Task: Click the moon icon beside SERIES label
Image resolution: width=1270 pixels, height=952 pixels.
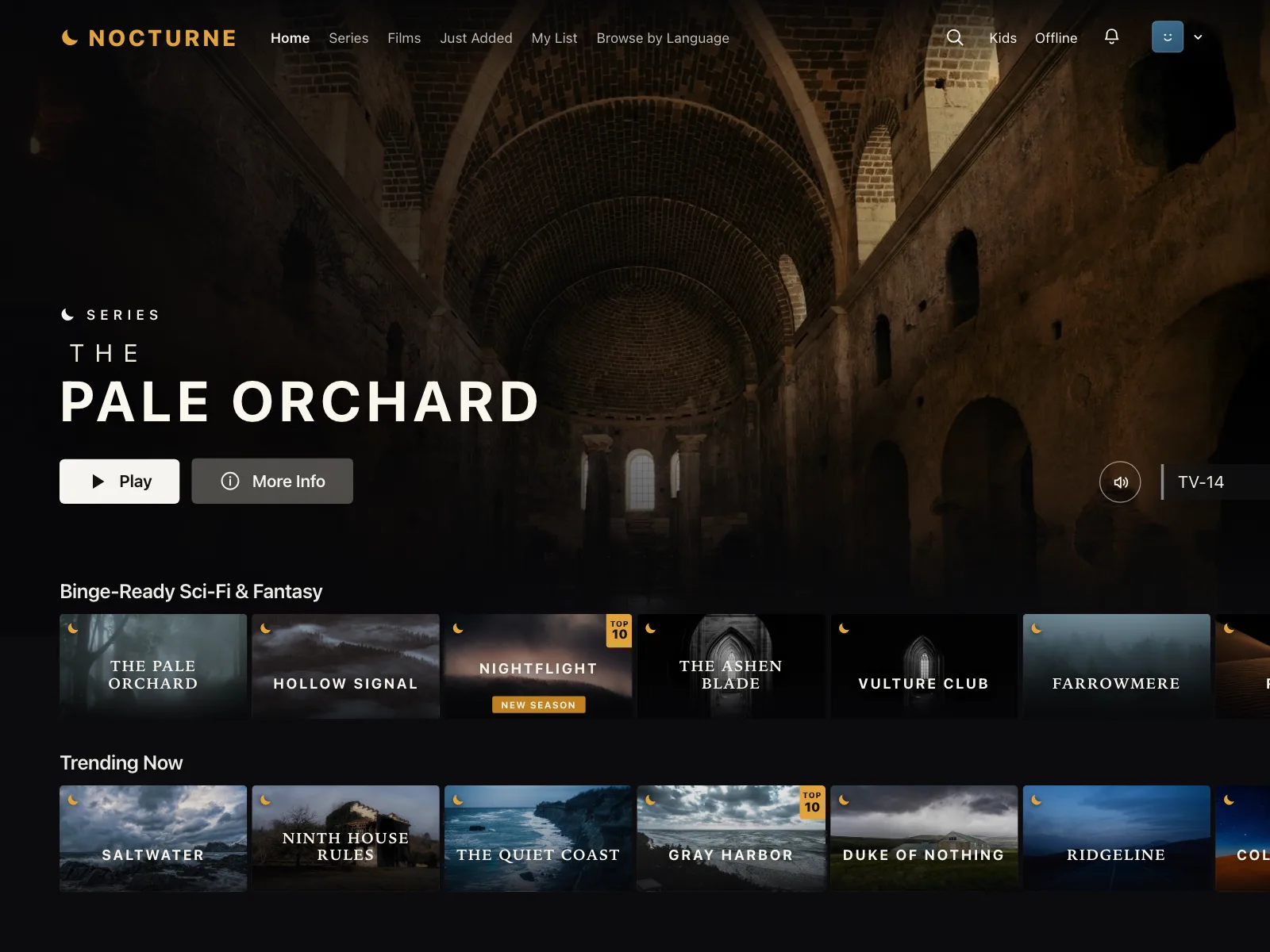Action: pos(68,315)
